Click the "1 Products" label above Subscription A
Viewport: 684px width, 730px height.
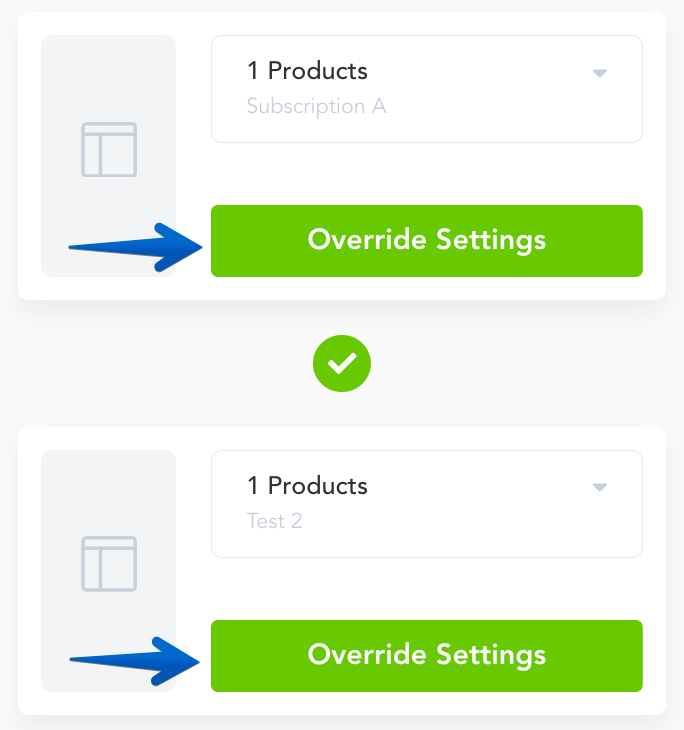coord(307,71)
